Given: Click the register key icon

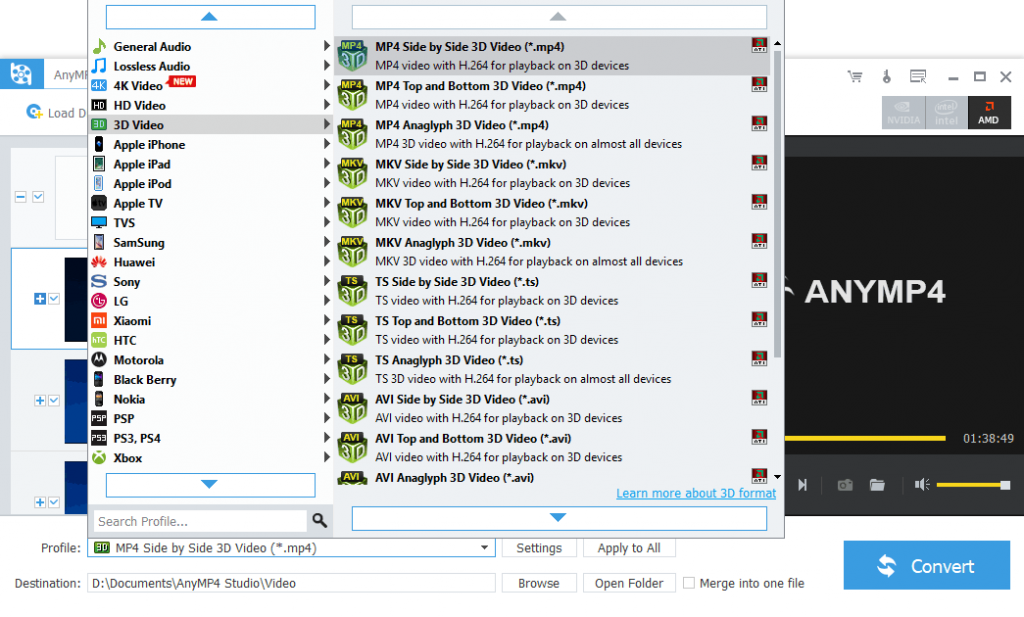Looking at the screenshot, I should (x=885, y=75).
